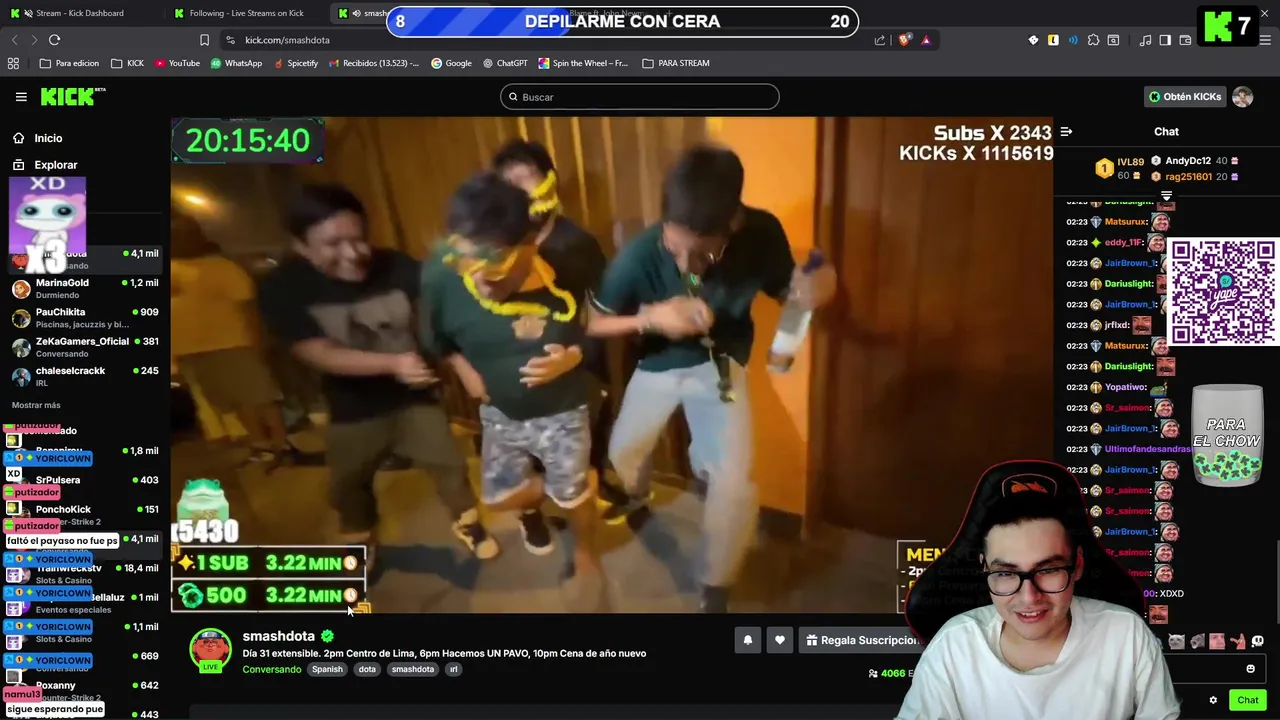Click smashdota's verified badge
The image size is (1280, 720).
click(327, 636)
